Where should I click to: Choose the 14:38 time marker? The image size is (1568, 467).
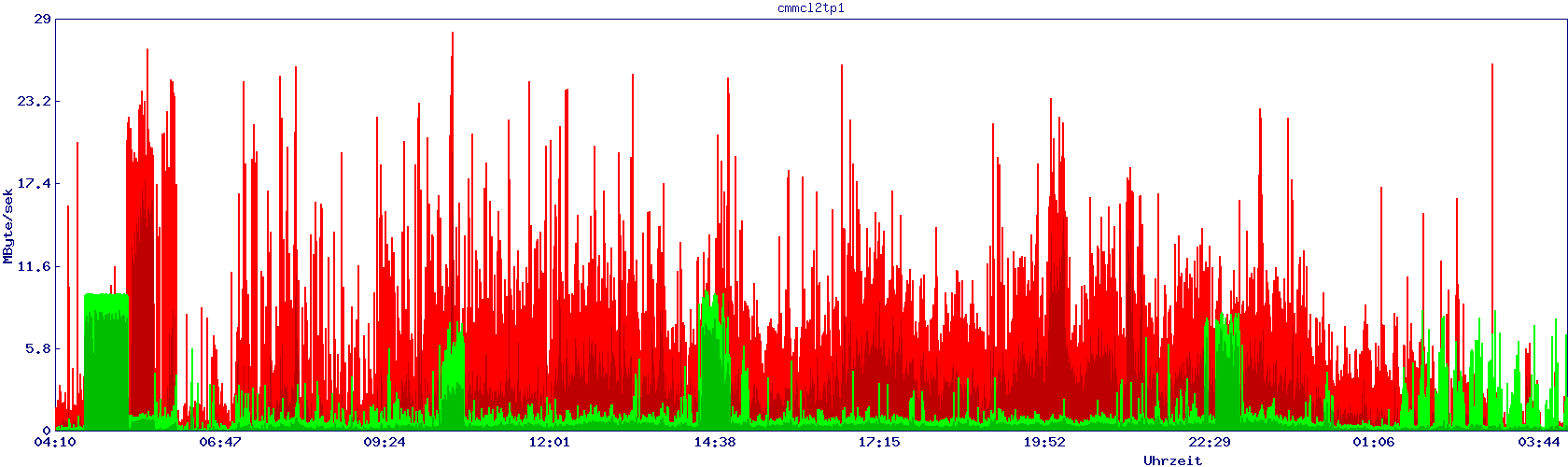(715, 442)
